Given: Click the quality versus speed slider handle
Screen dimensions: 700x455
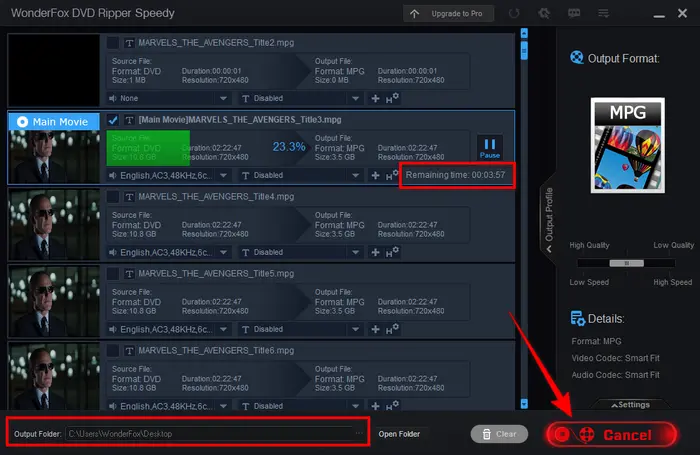Looking at the screenshot, I should 626,263.
